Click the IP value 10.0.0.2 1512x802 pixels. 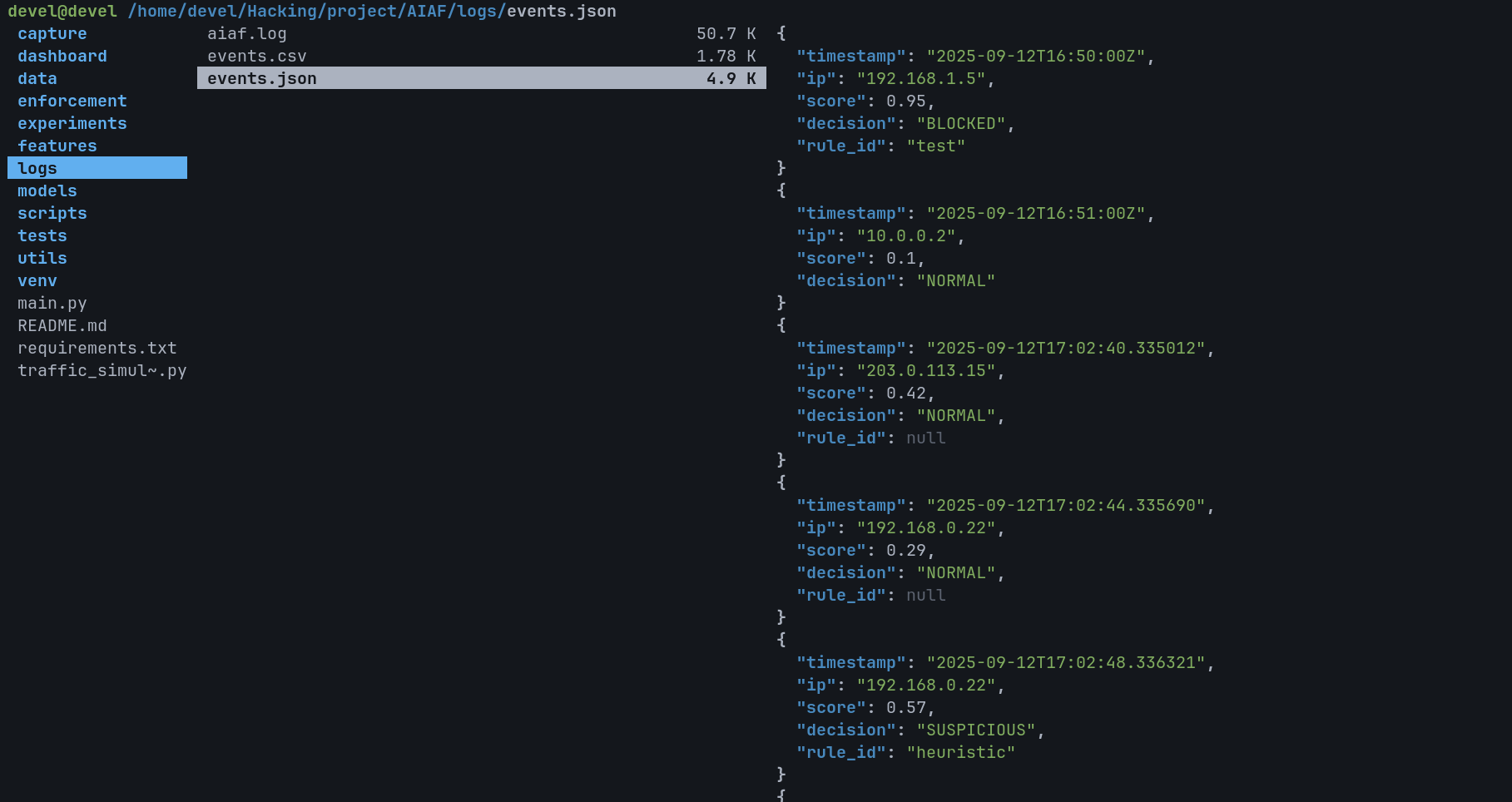(906, 236)
